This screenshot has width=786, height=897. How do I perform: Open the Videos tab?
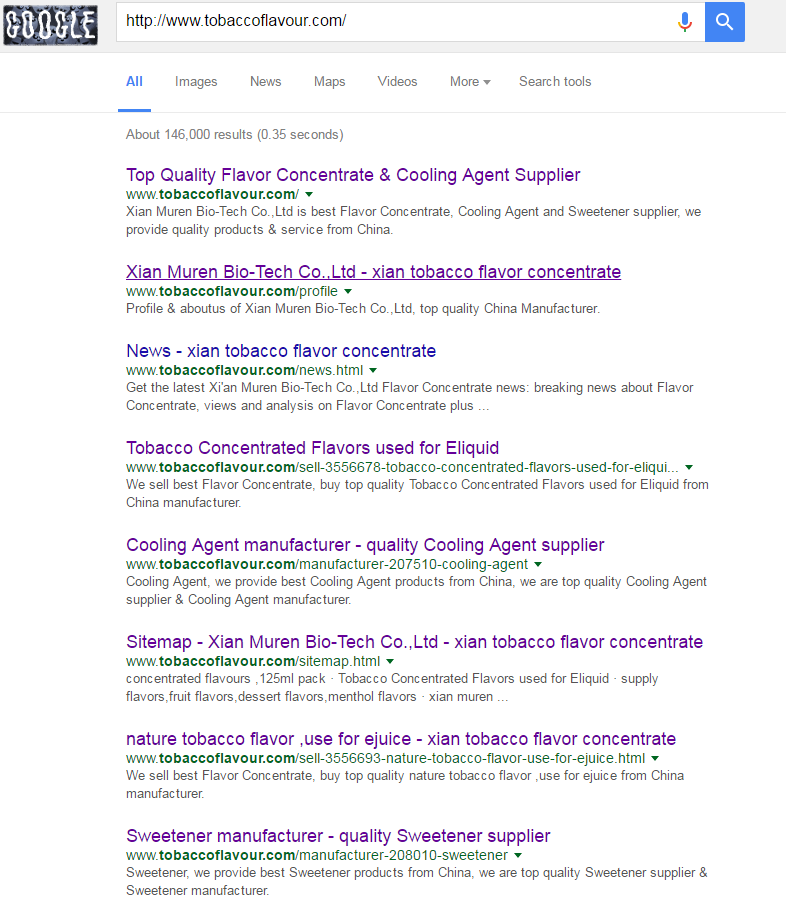[x=398, y=81]
